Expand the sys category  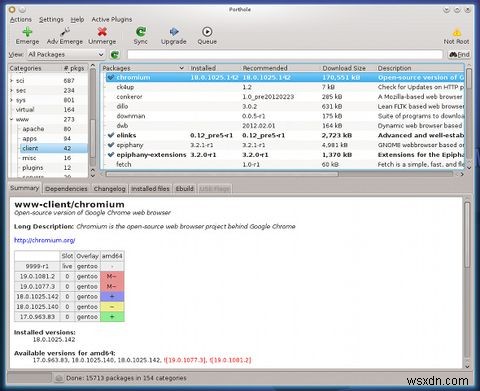point(12,100)
